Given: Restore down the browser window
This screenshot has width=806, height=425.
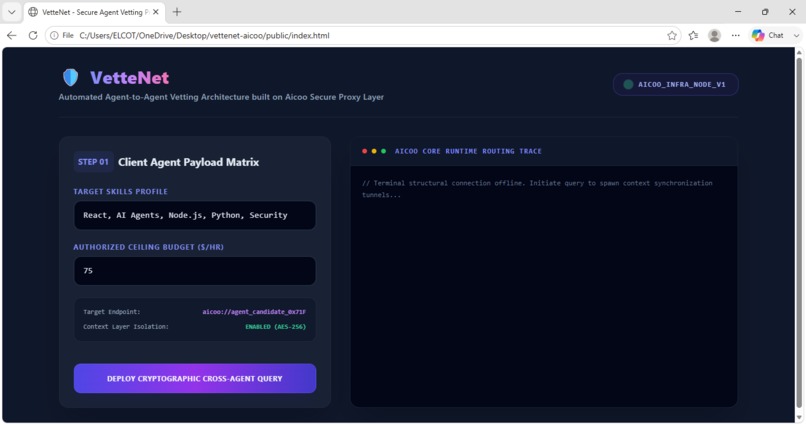Looking at the screenshot, I should (765, 12).
